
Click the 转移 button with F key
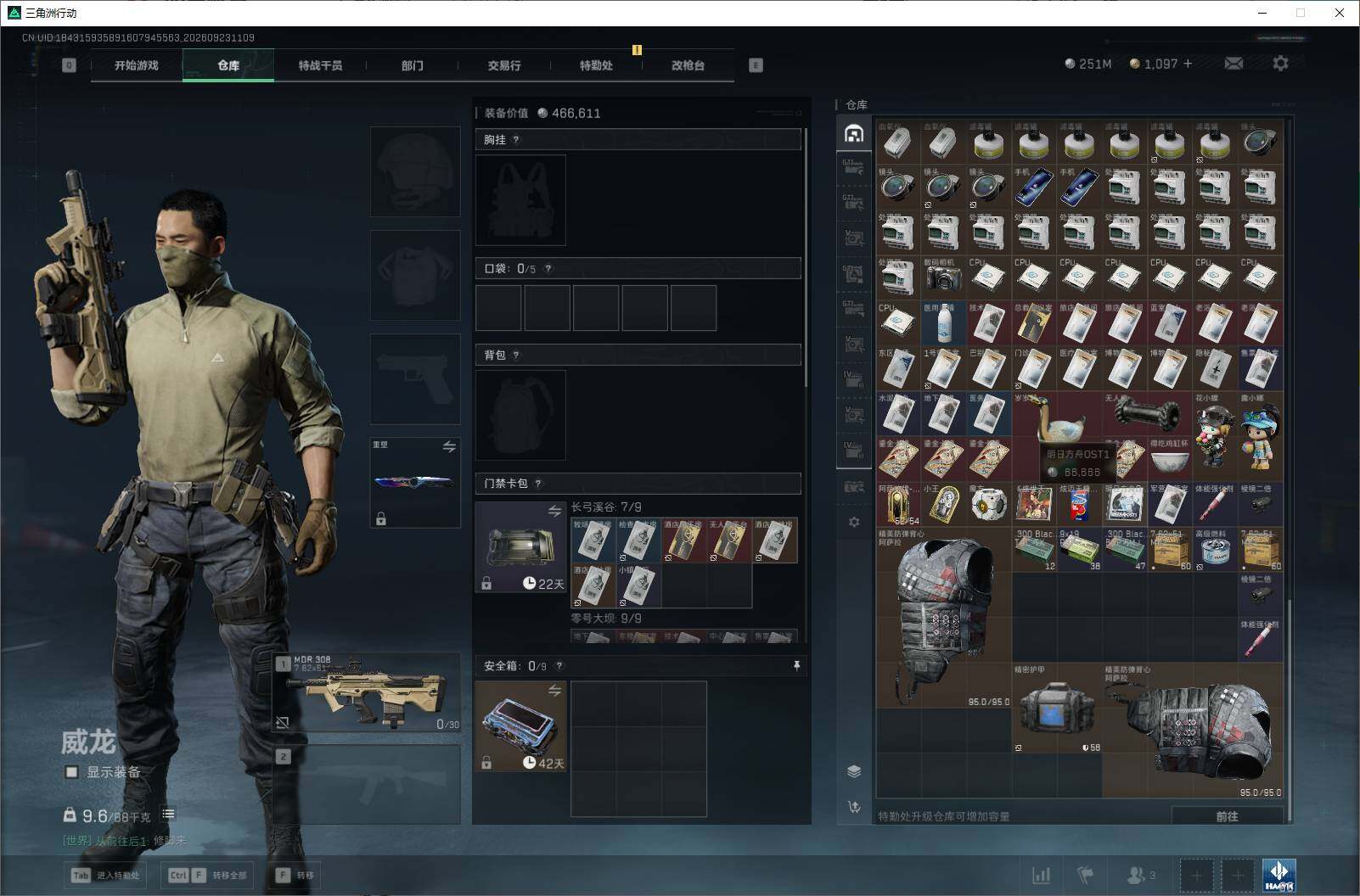[295, 876]
